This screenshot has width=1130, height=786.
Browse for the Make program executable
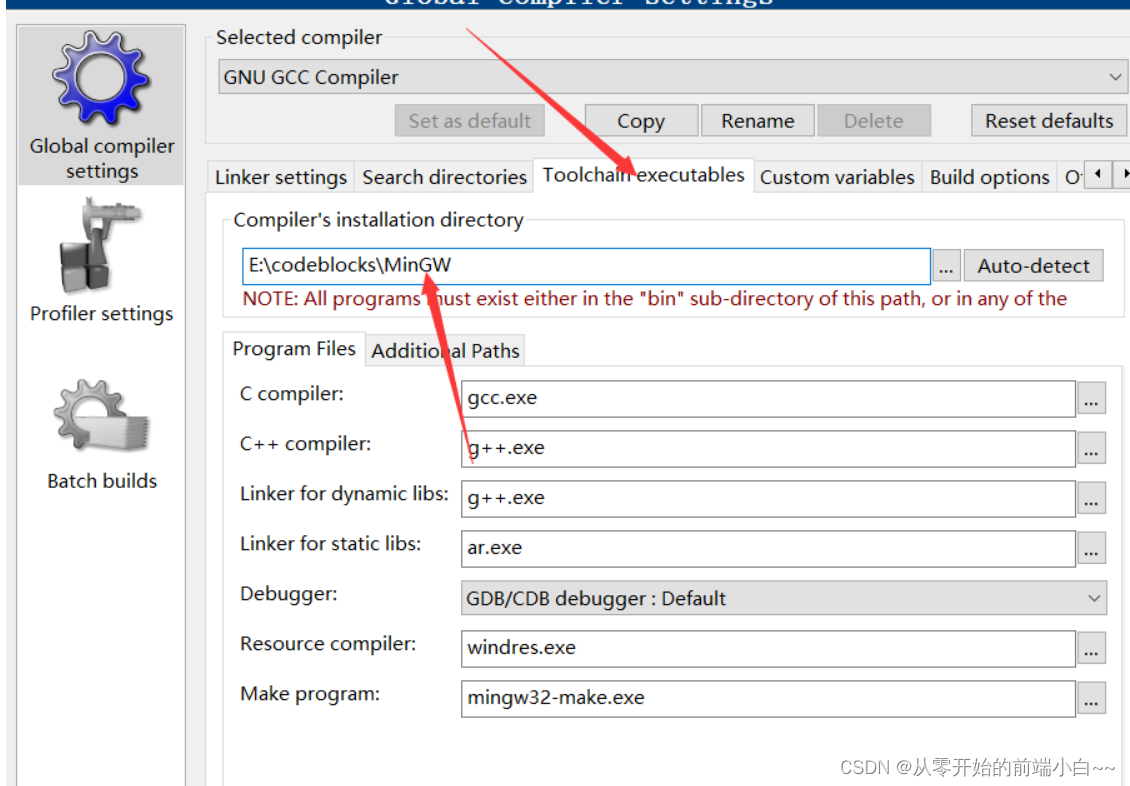pos(1091,698)
